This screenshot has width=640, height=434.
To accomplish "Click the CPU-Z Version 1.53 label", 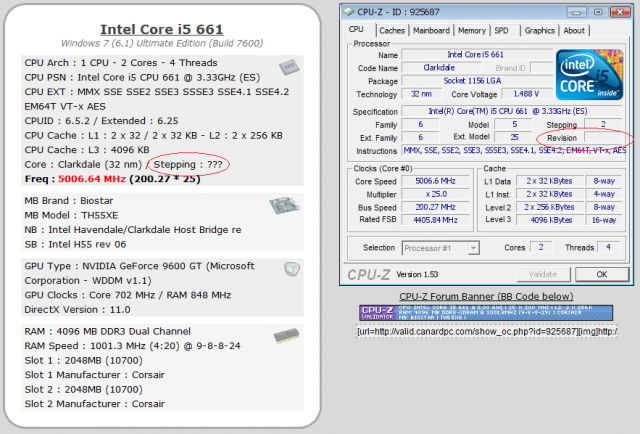I will tap(417, 274).
